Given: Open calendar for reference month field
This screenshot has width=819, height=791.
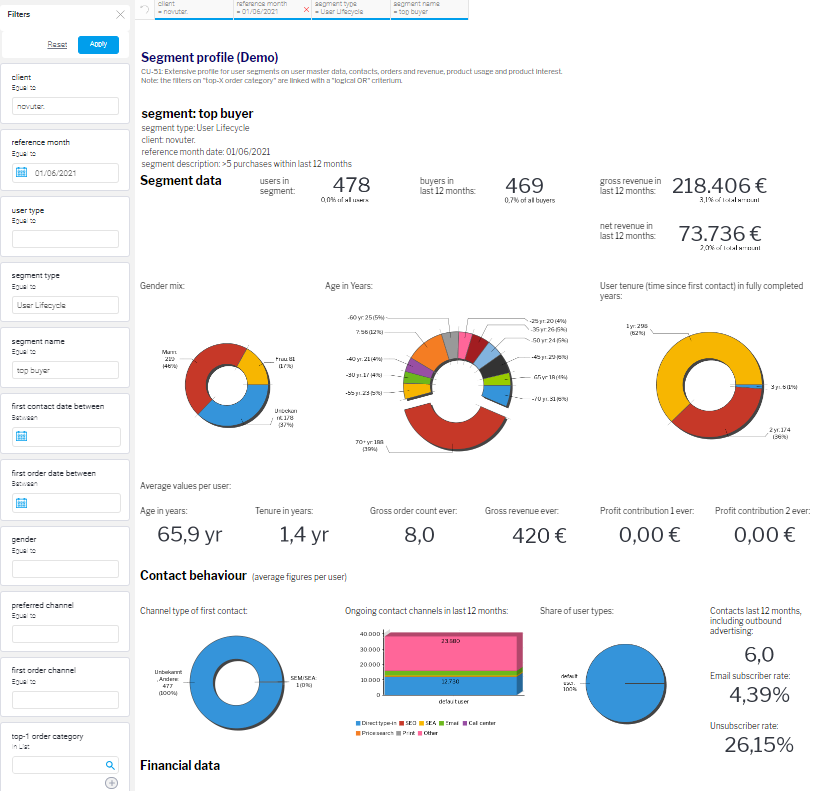Looking at the screenshot, I should click(x=22, y=173).
